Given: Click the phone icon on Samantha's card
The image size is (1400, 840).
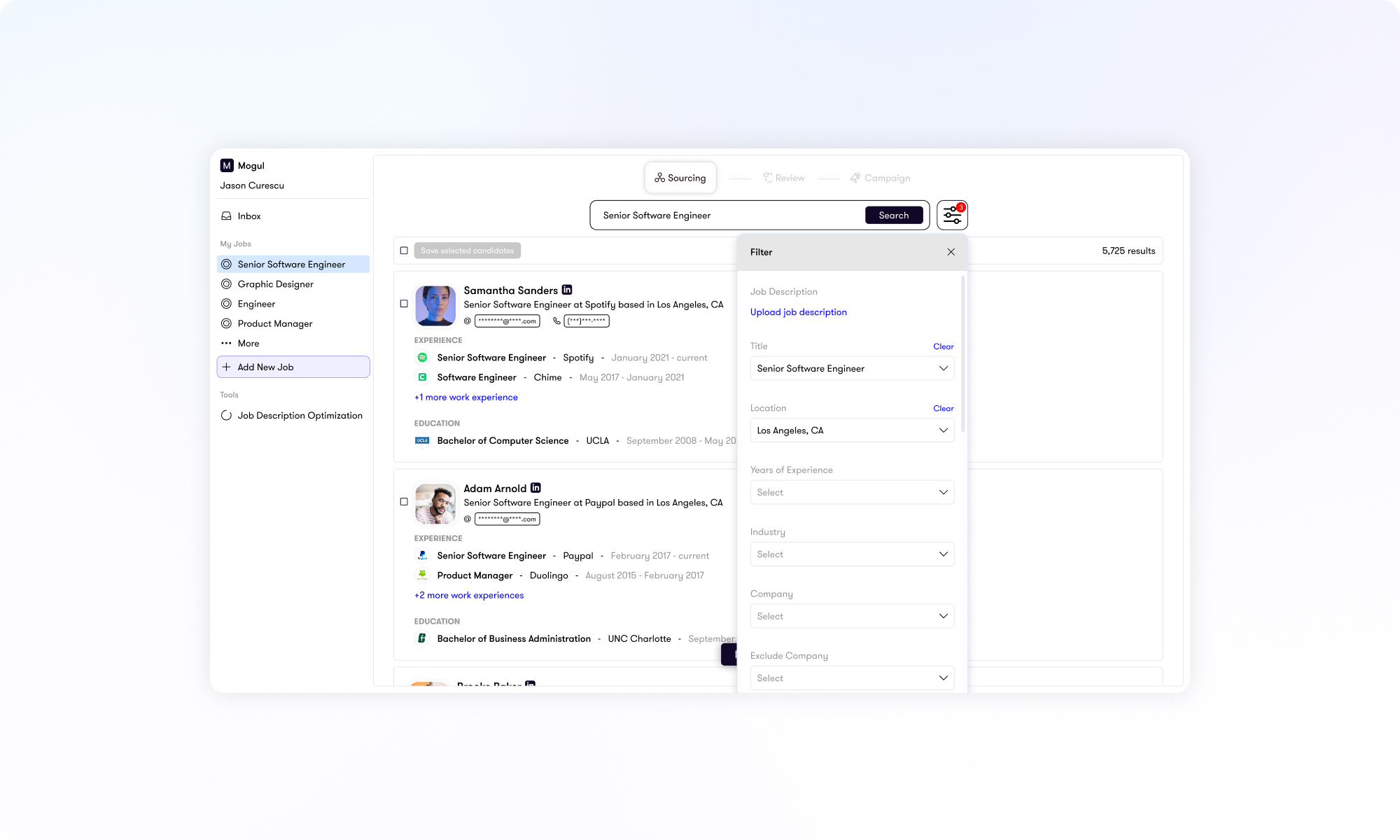Looking at the screenshot, I should click(x=555, y=321).
